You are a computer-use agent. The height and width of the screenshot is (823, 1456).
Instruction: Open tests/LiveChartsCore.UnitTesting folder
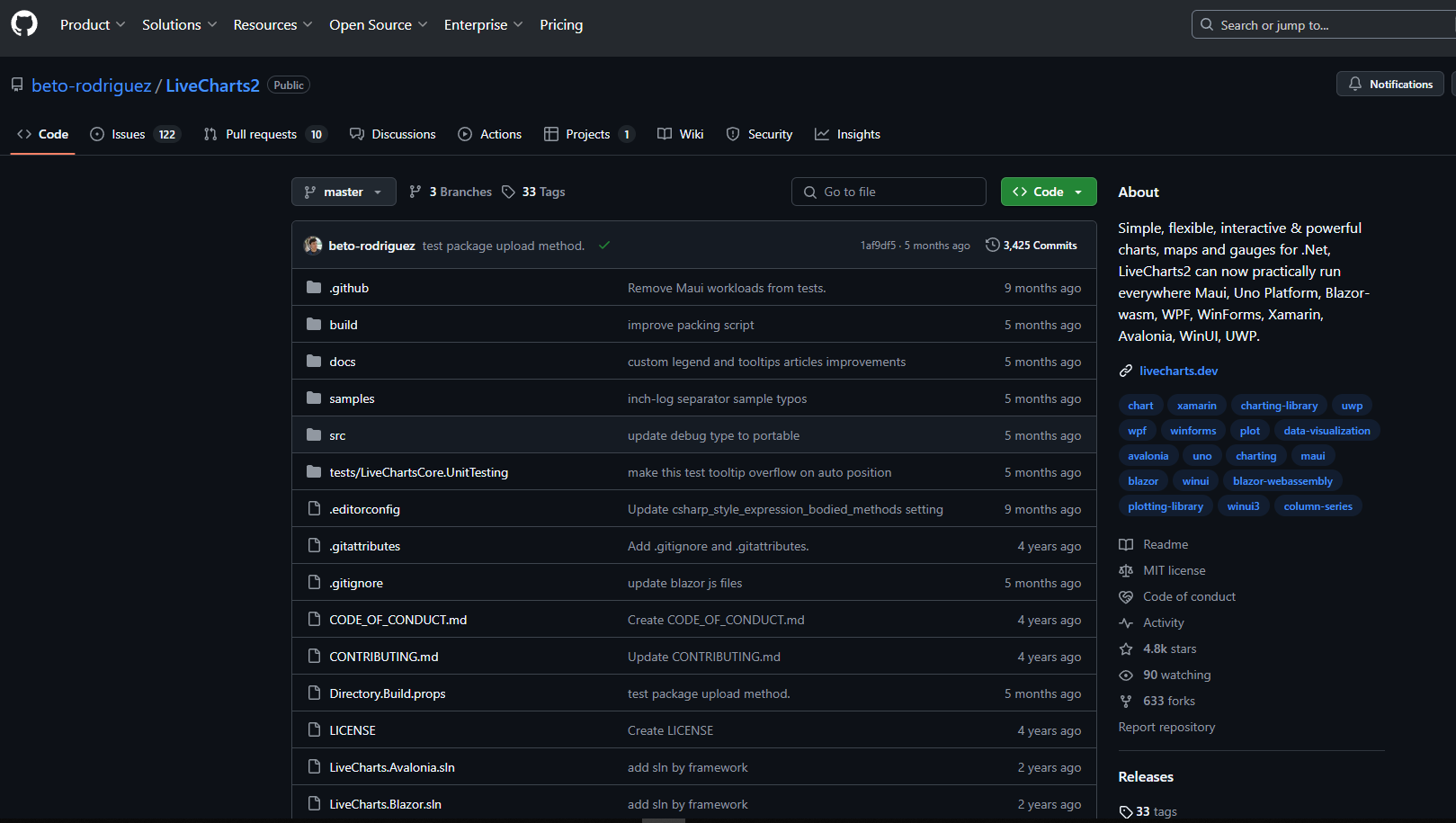pos(419,472)
